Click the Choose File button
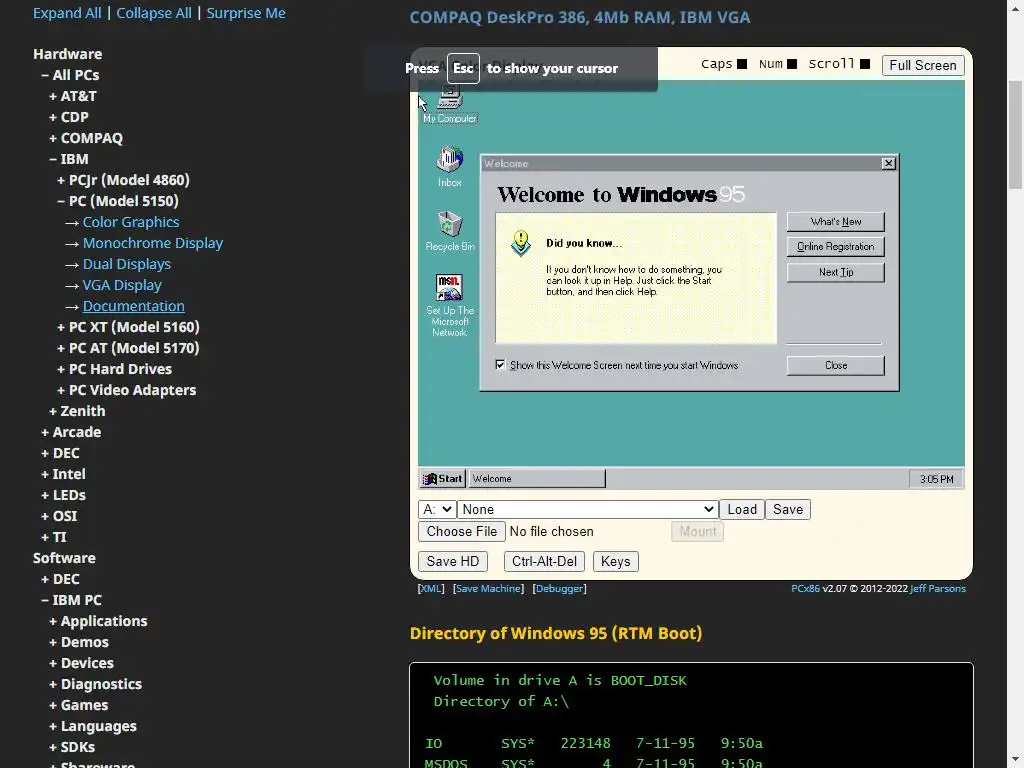The width and height of the screenshot is (1024, 768). [x=462, y=532]
